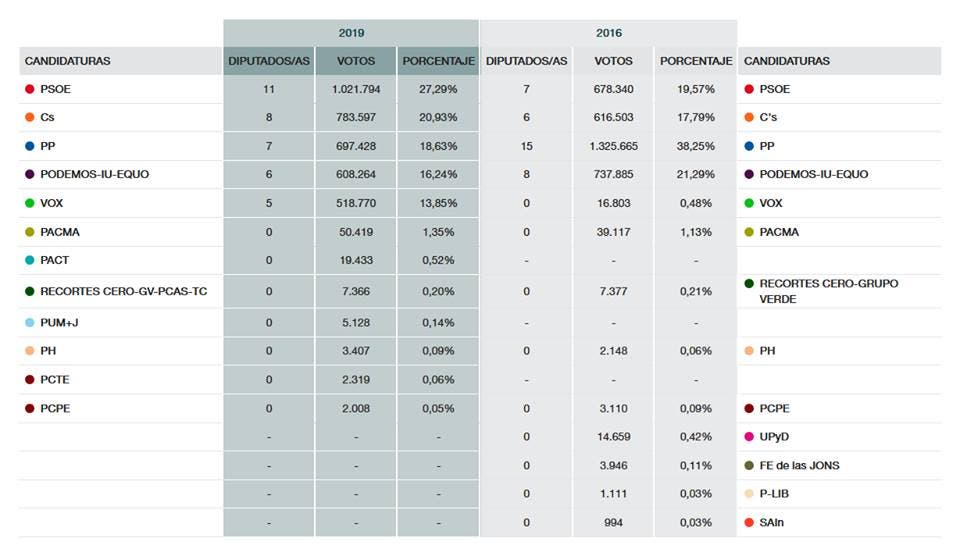Click the teal PACT party dot
The image size is (960, 556).
(30, 260)
